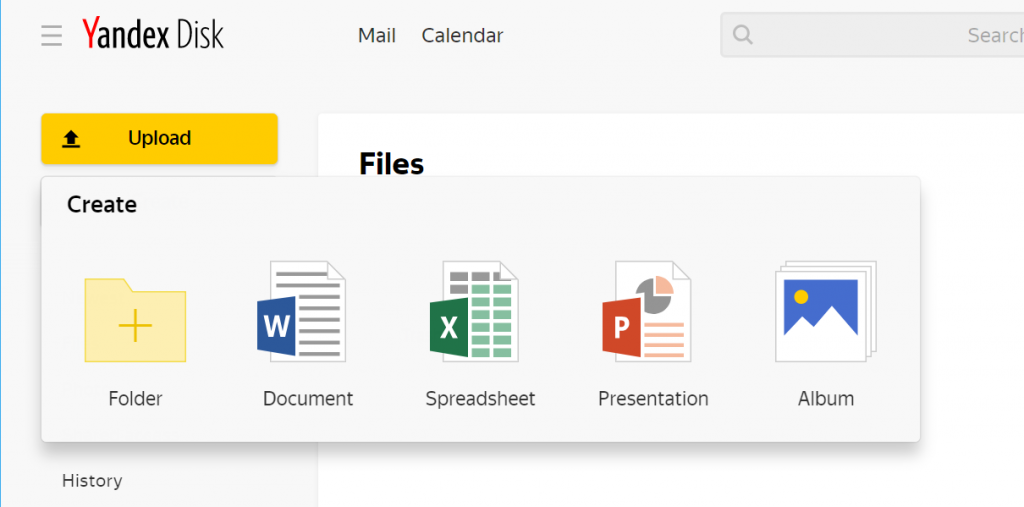Open History in the sidebar

pyautogui.click(x=92, y=481)
